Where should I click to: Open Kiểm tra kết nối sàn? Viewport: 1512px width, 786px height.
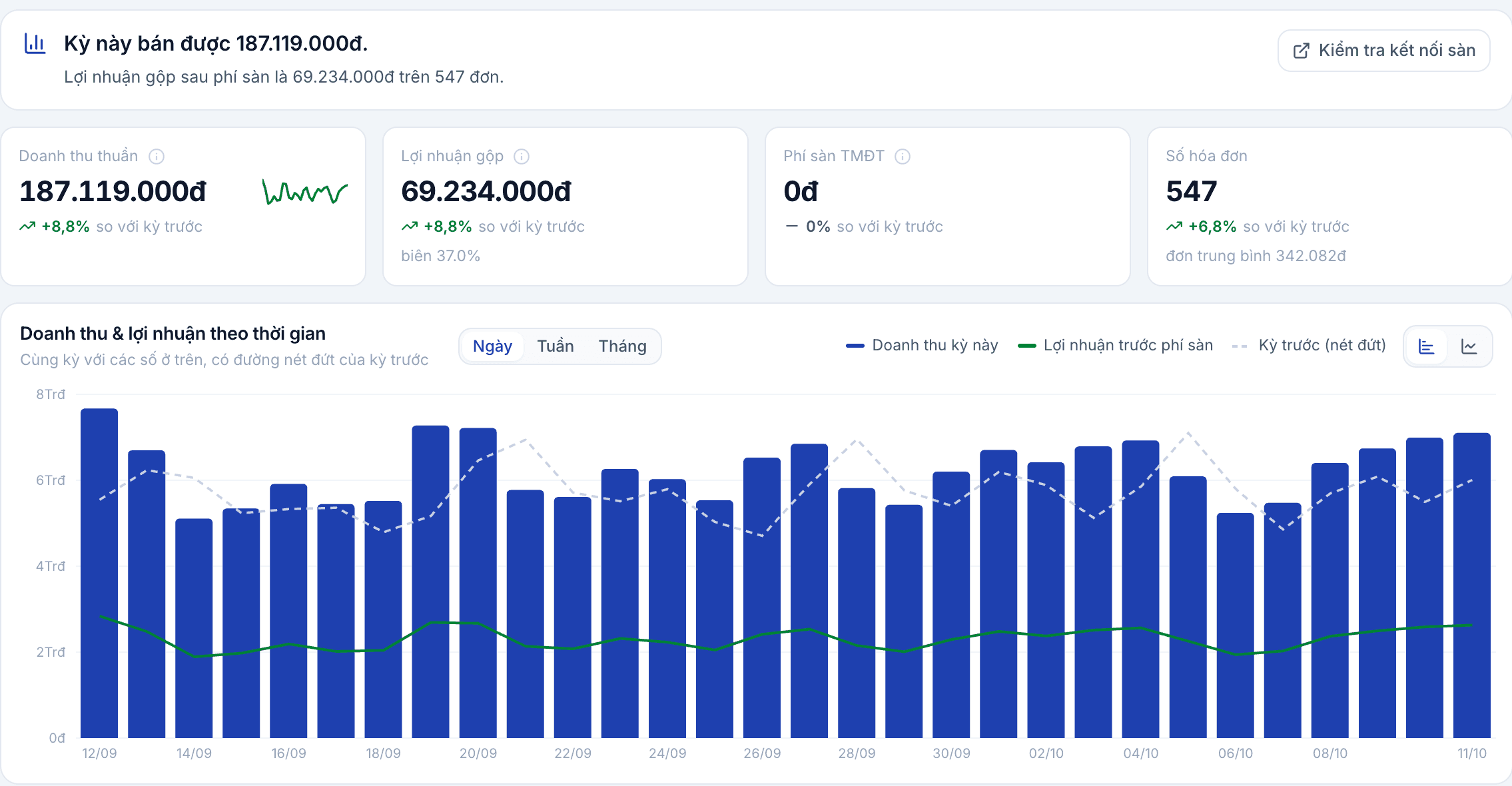tap(1383, 51)
